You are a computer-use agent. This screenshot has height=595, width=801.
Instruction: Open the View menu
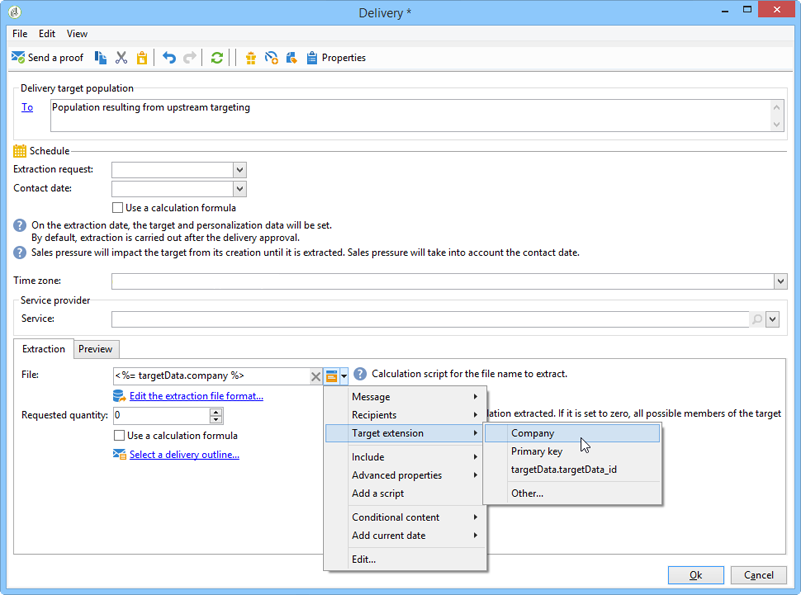click(77, 34)
